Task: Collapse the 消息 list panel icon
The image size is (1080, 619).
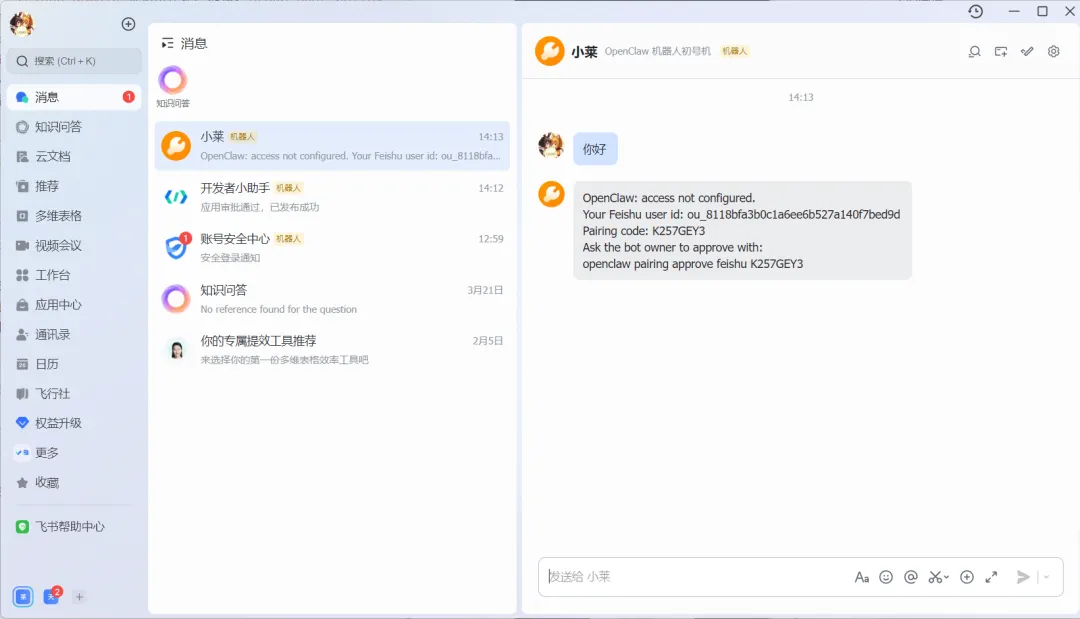Action: click(x=167, y=43)
